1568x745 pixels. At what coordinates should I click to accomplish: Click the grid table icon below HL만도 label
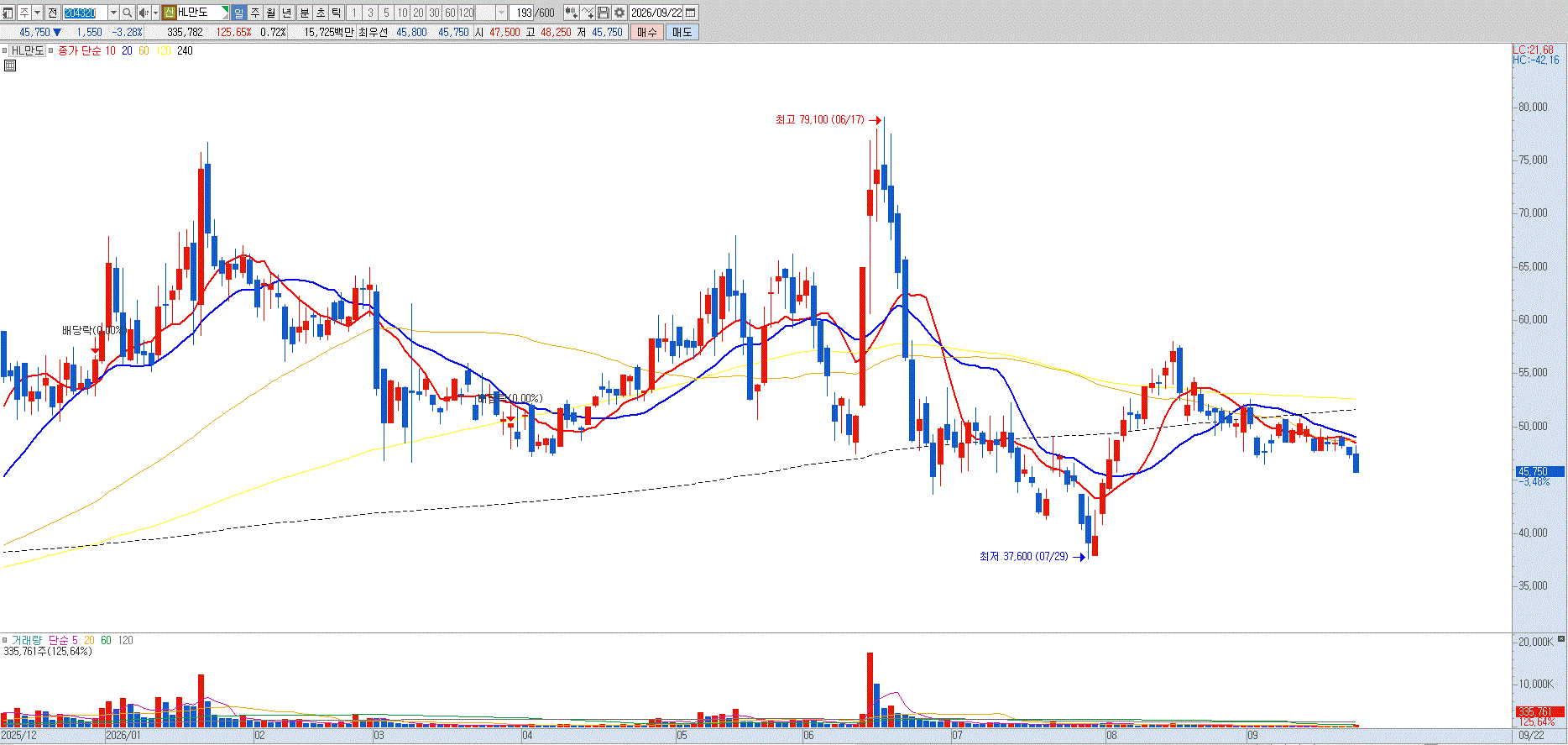10,66
